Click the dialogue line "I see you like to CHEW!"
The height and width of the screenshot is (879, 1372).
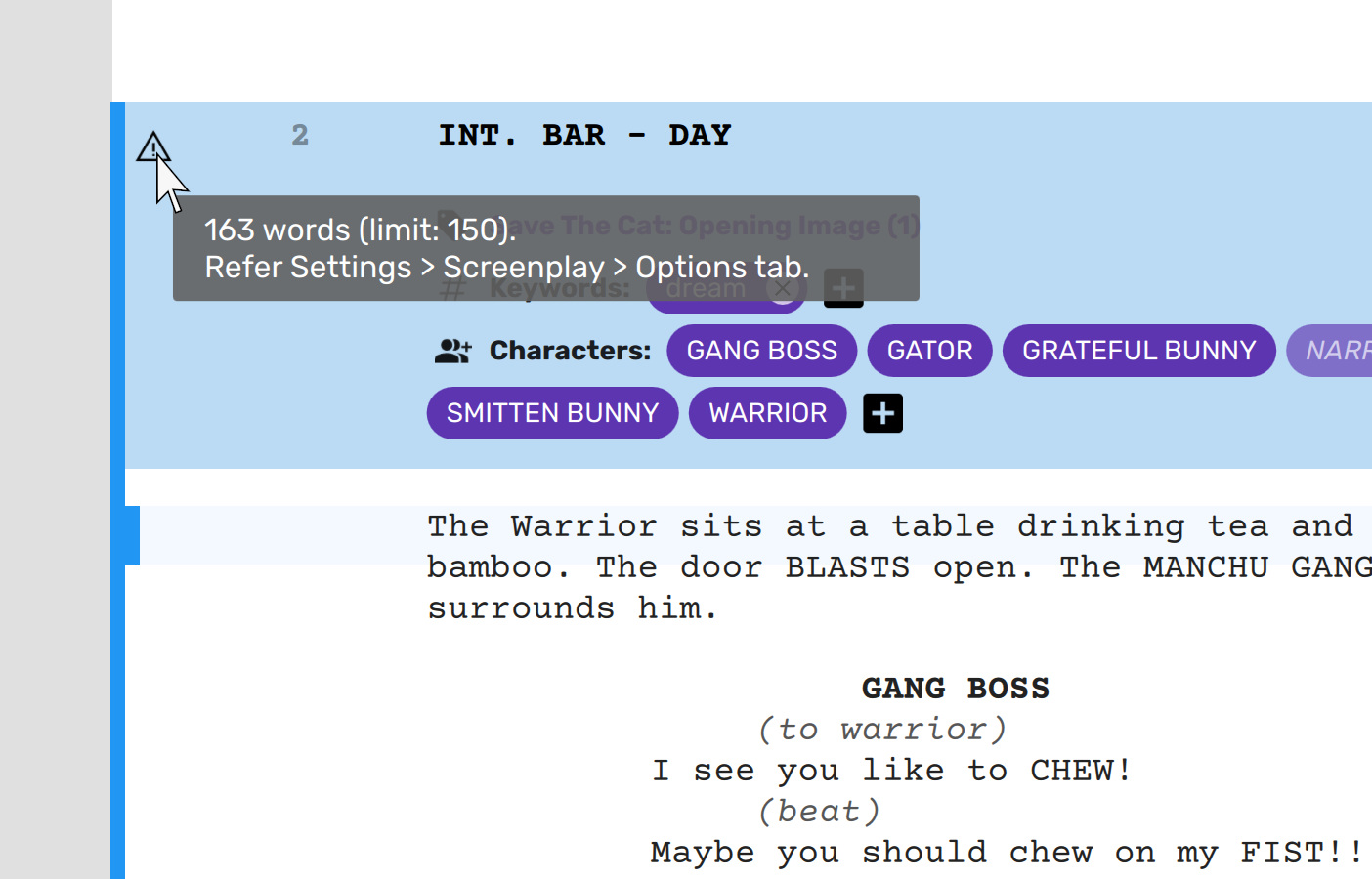(x=891, y=771)
